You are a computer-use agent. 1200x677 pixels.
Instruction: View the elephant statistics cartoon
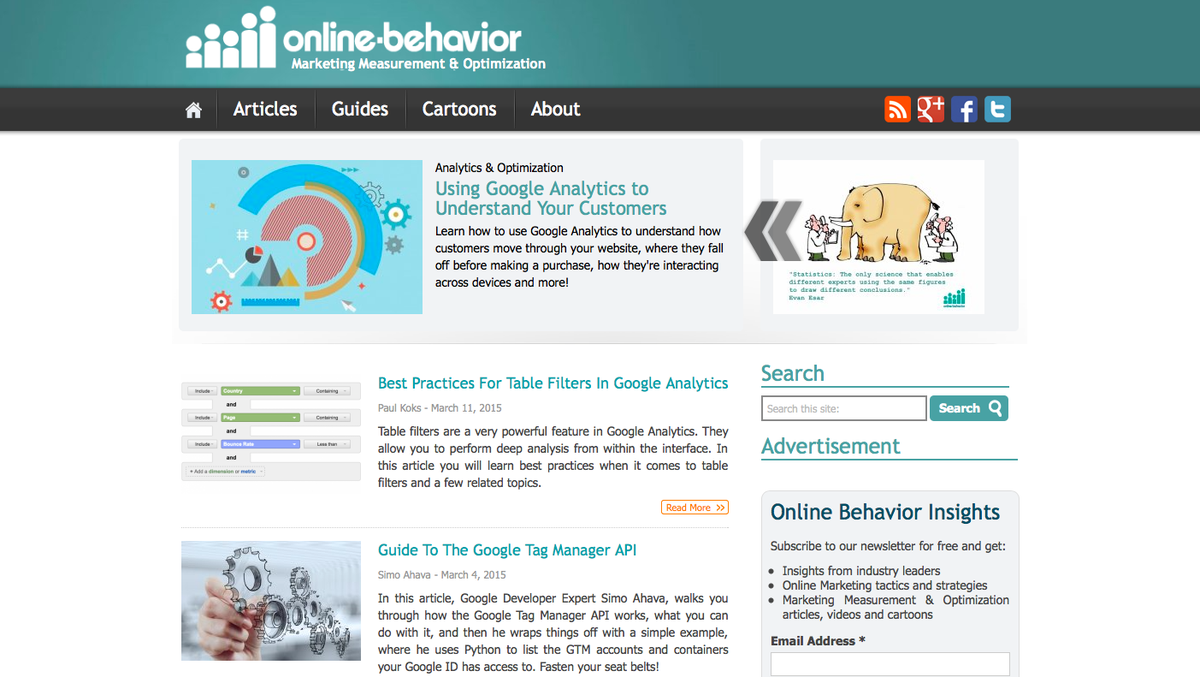878,237
